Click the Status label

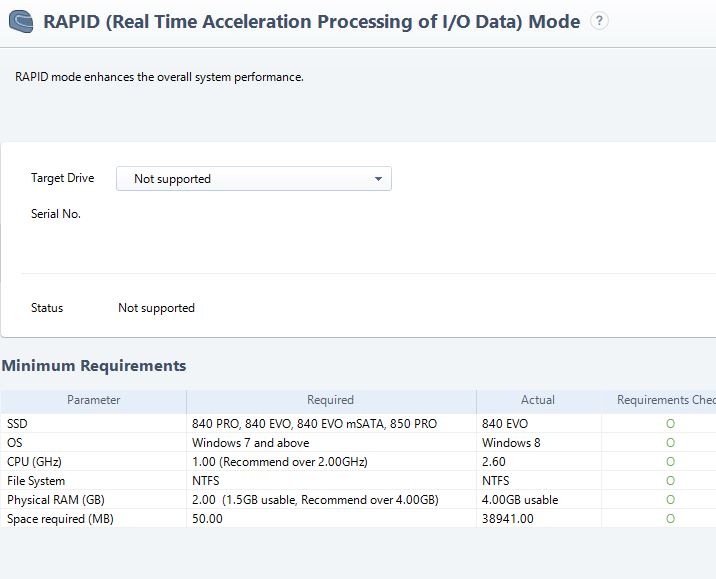47,308
